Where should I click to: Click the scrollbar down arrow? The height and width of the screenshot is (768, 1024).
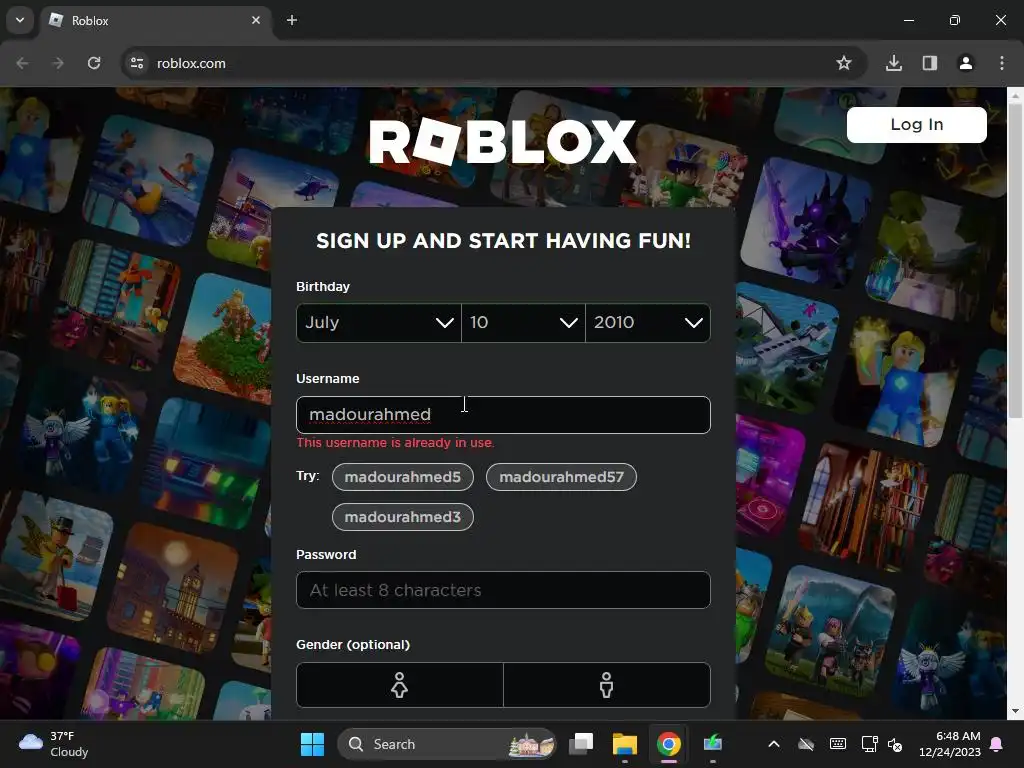[1015, 711]
